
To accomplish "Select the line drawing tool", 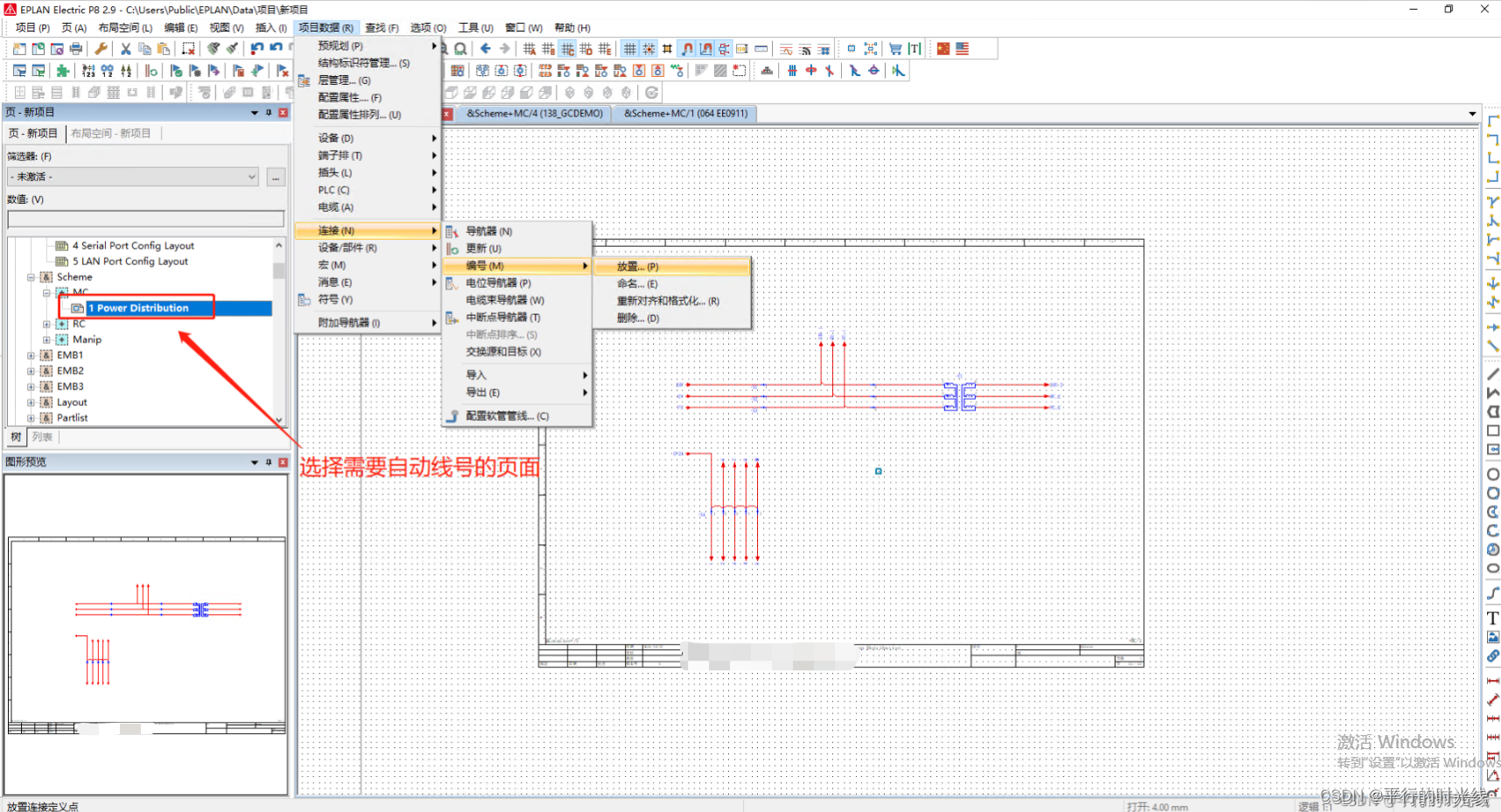I will [x=1492, y=374].
